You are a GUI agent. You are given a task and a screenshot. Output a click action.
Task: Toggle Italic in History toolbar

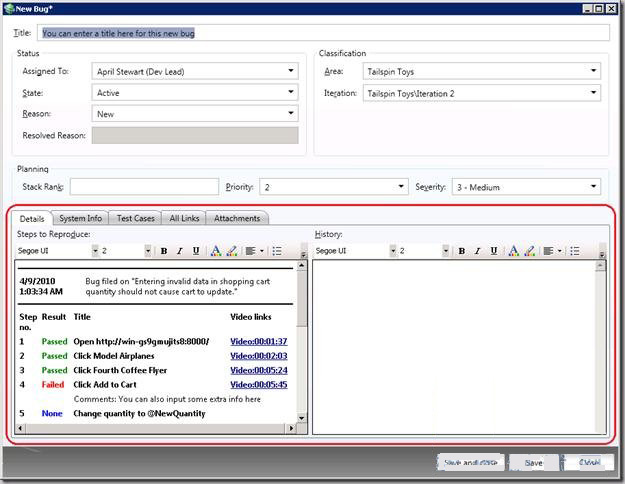coord(478,251)
